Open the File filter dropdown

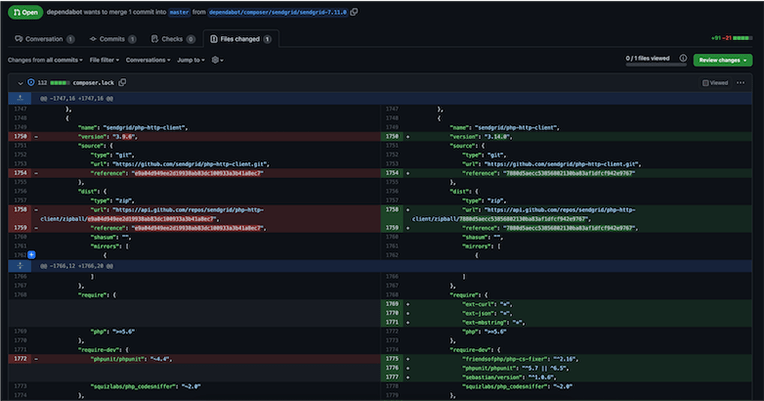click(x=104, y=60)
